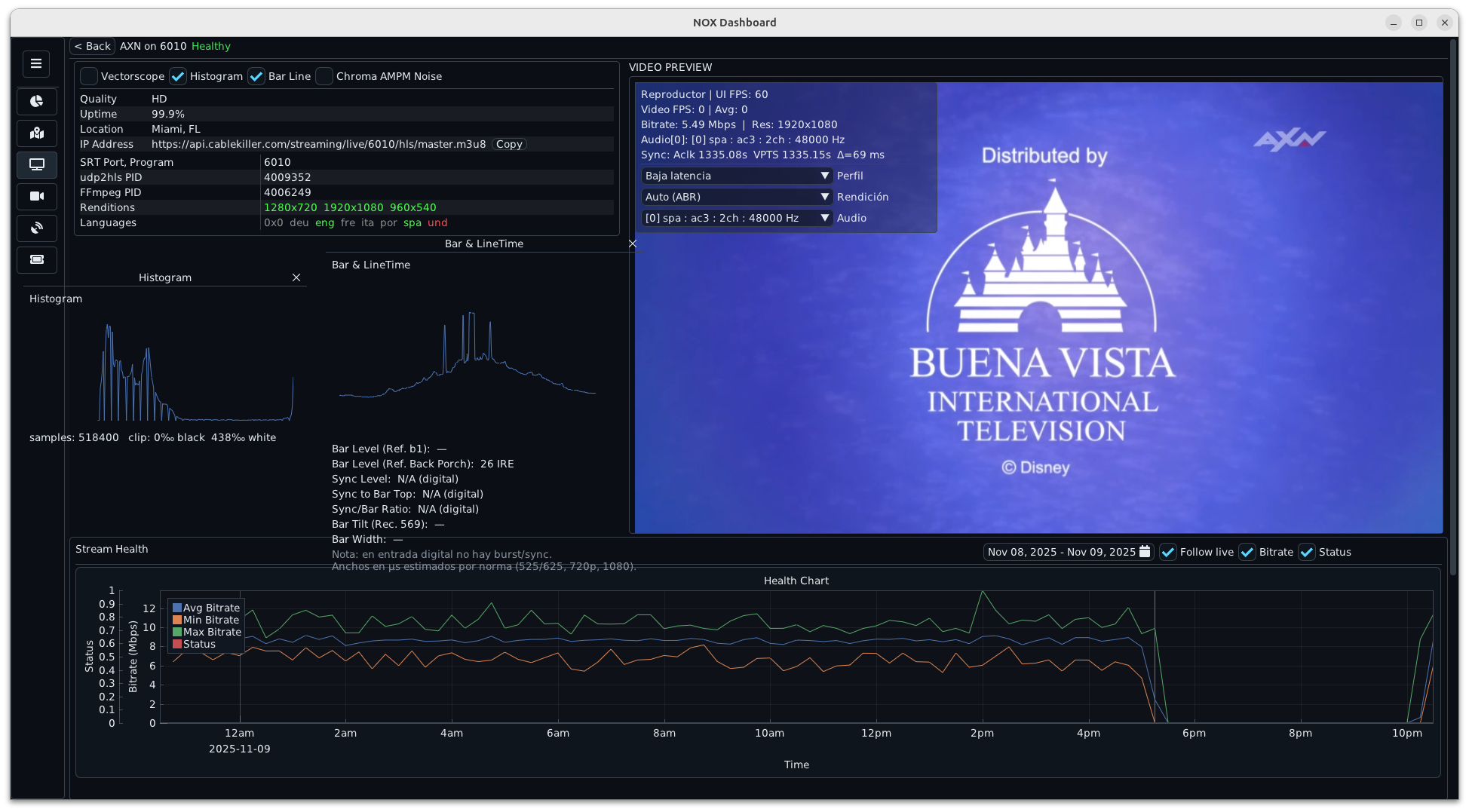
Task: Click the green spa language tag
Action: (412, 222)
